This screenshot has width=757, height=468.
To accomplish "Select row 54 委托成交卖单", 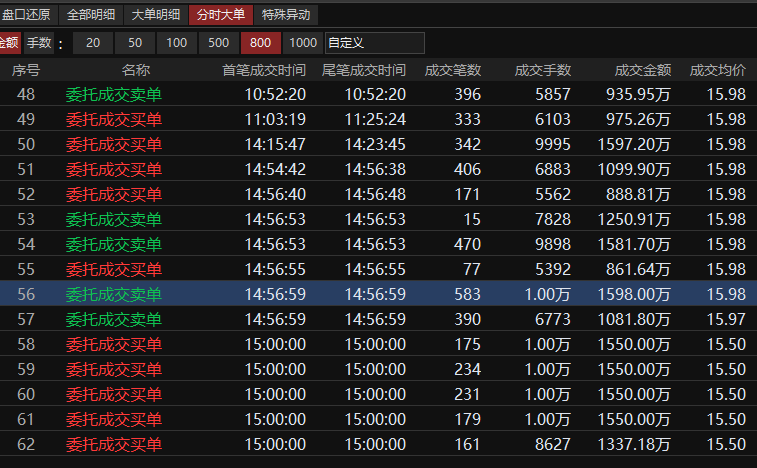I will [x=378, y=244].
